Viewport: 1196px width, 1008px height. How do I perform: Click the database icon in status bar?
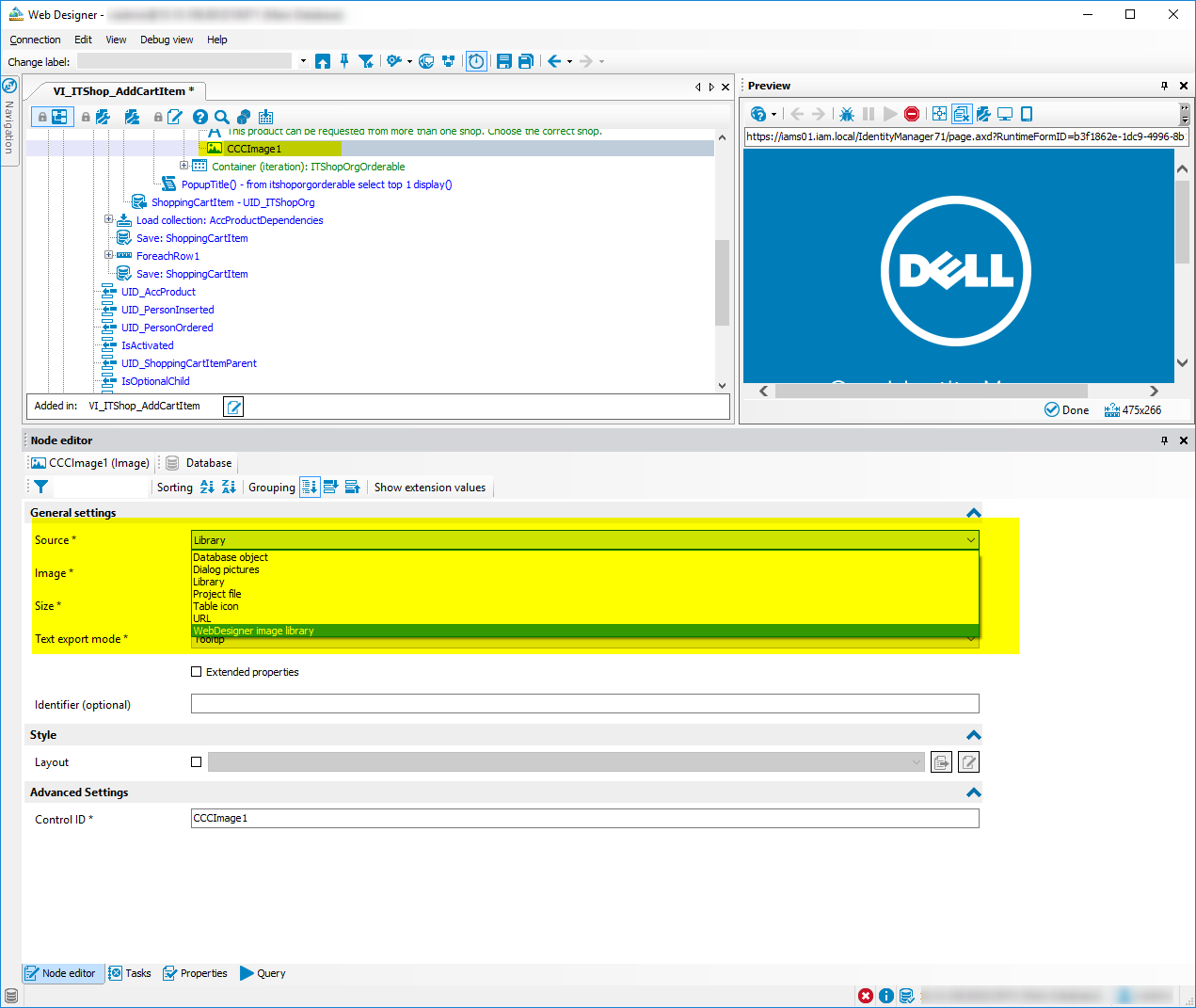[x=907, y=996]
